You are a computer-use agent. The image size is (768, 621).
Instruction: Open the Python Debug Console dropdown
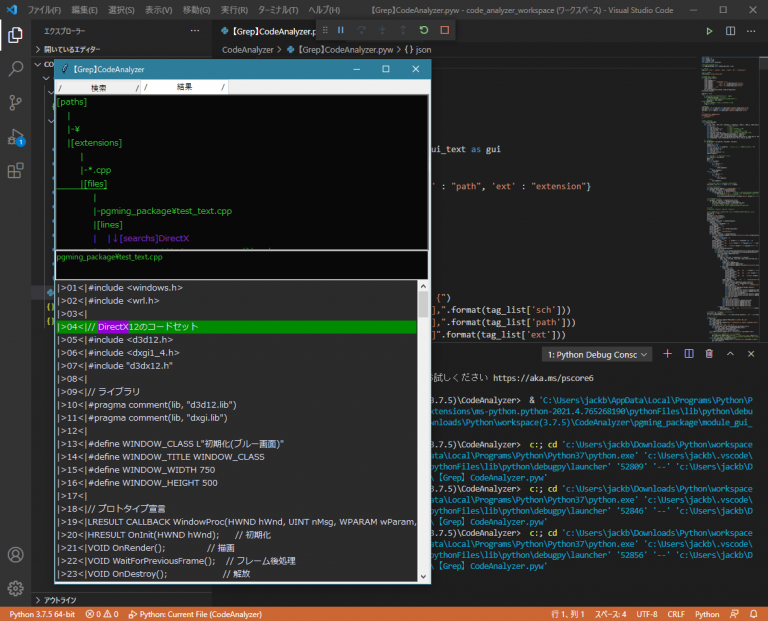point(597,354)
